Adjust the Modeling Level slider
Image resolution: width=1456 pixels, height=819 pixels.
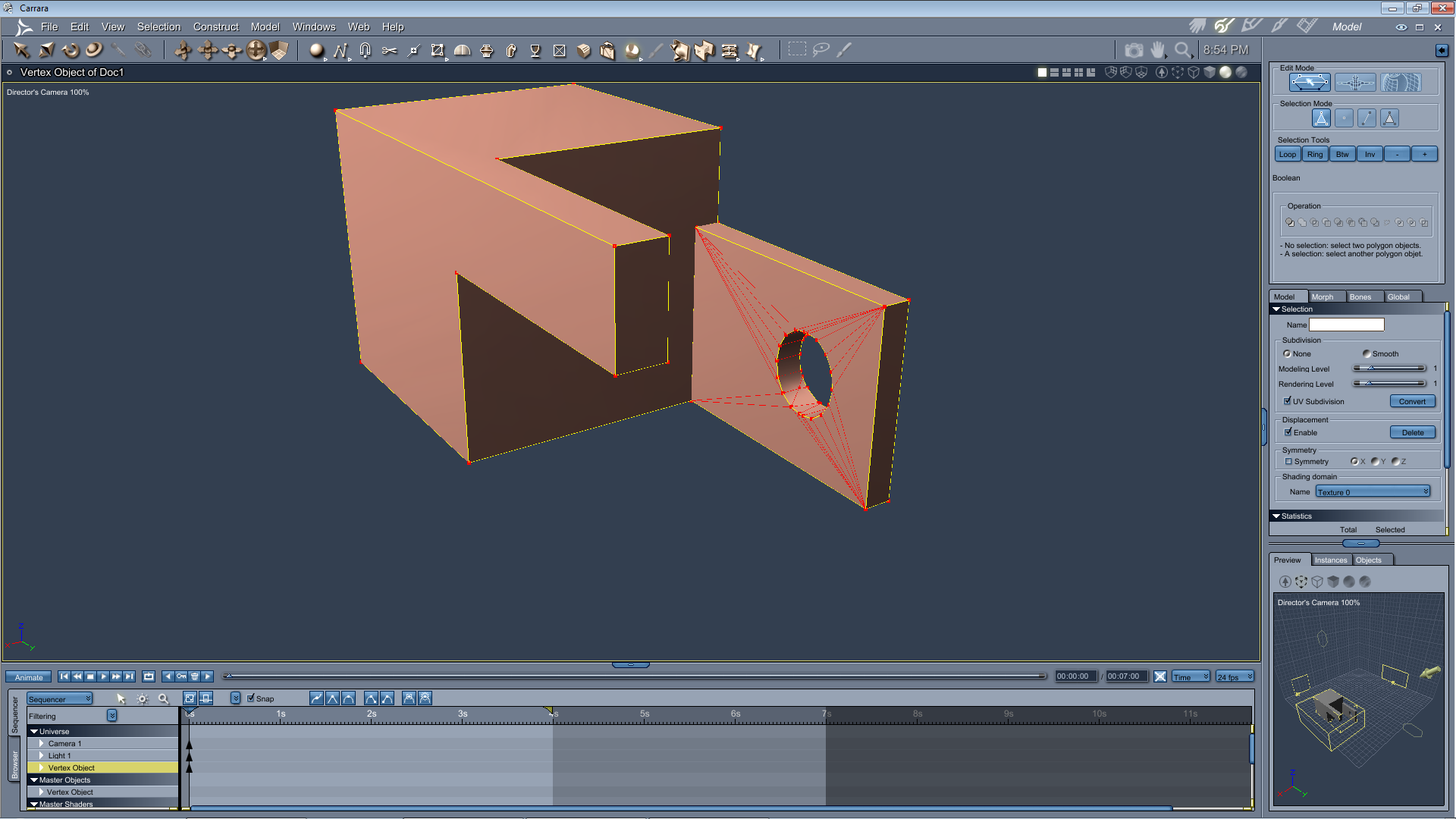point(1371,369)
